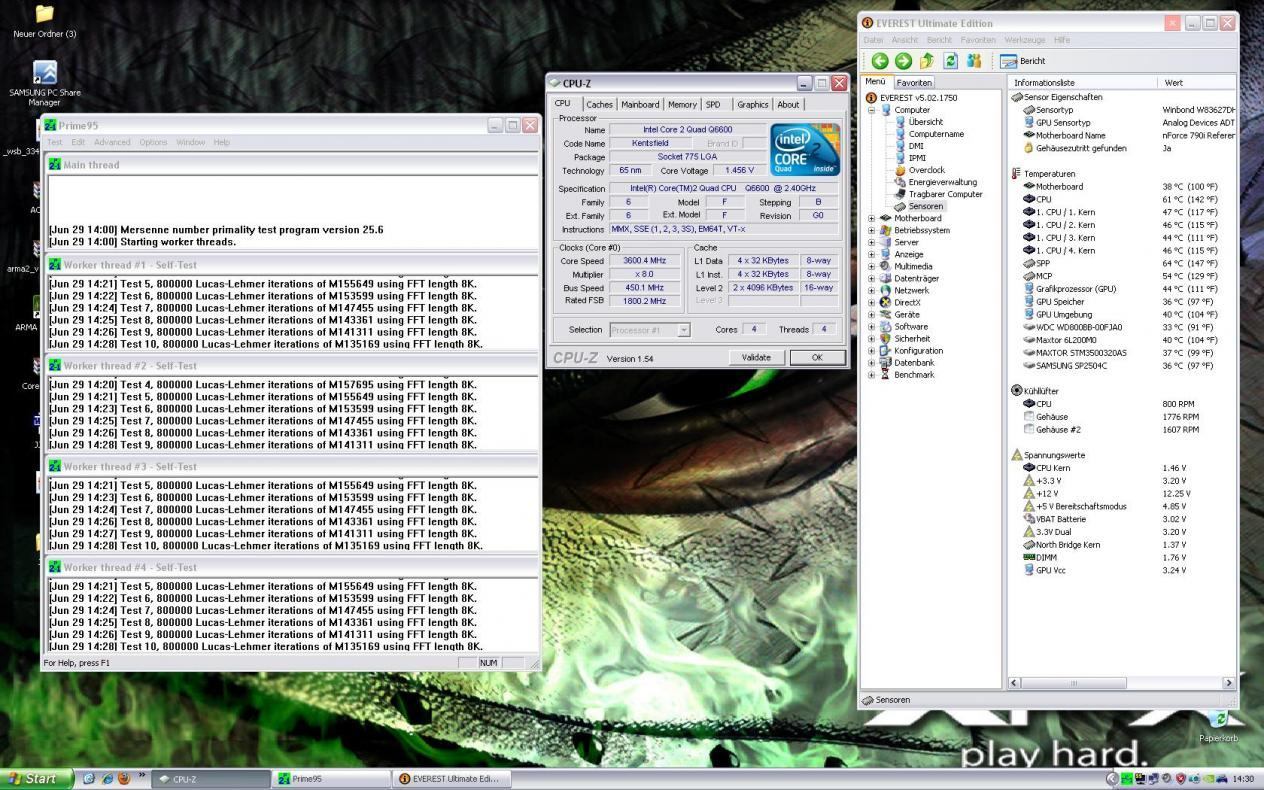This screenshot has height=790, width=1264.
Task: Select Tragbarer Computer in the EVEREST tree
Action: [x=945, y=194]
